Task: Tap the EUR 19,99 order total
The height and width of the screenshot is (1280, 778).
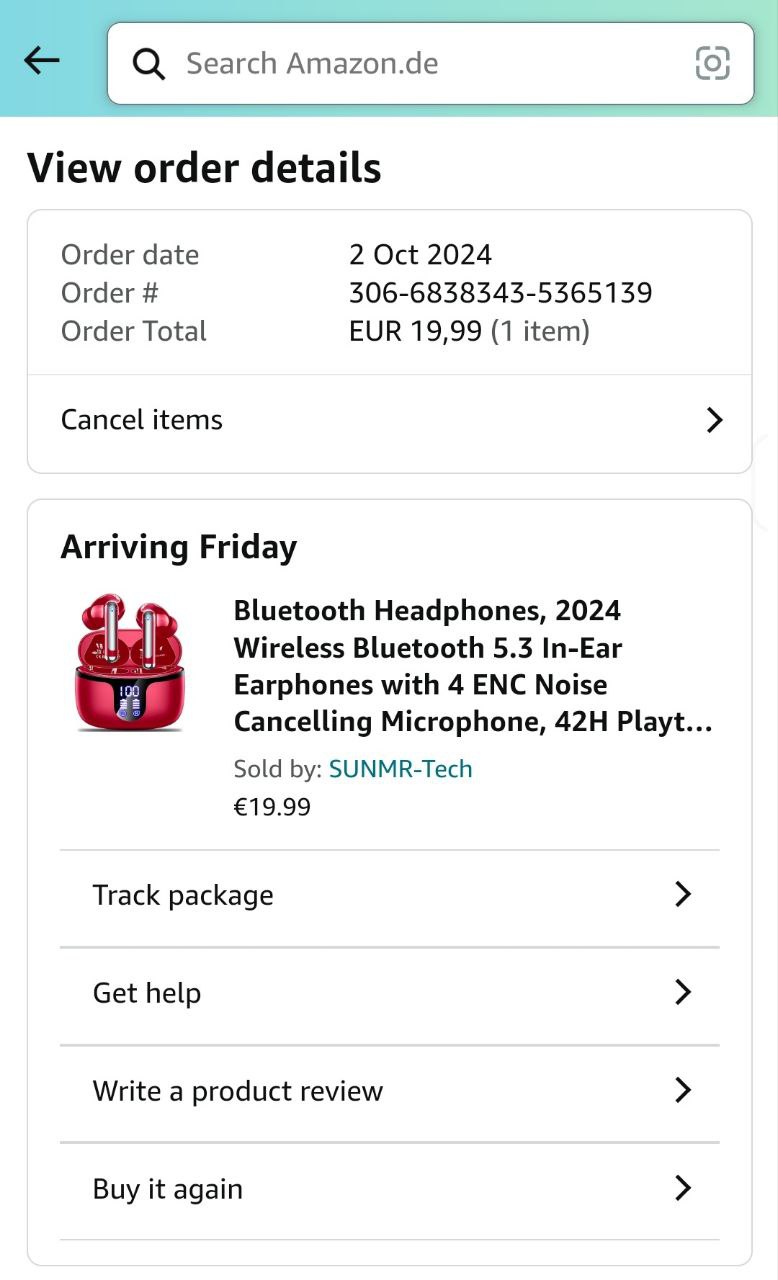Action: coord(415,331)
